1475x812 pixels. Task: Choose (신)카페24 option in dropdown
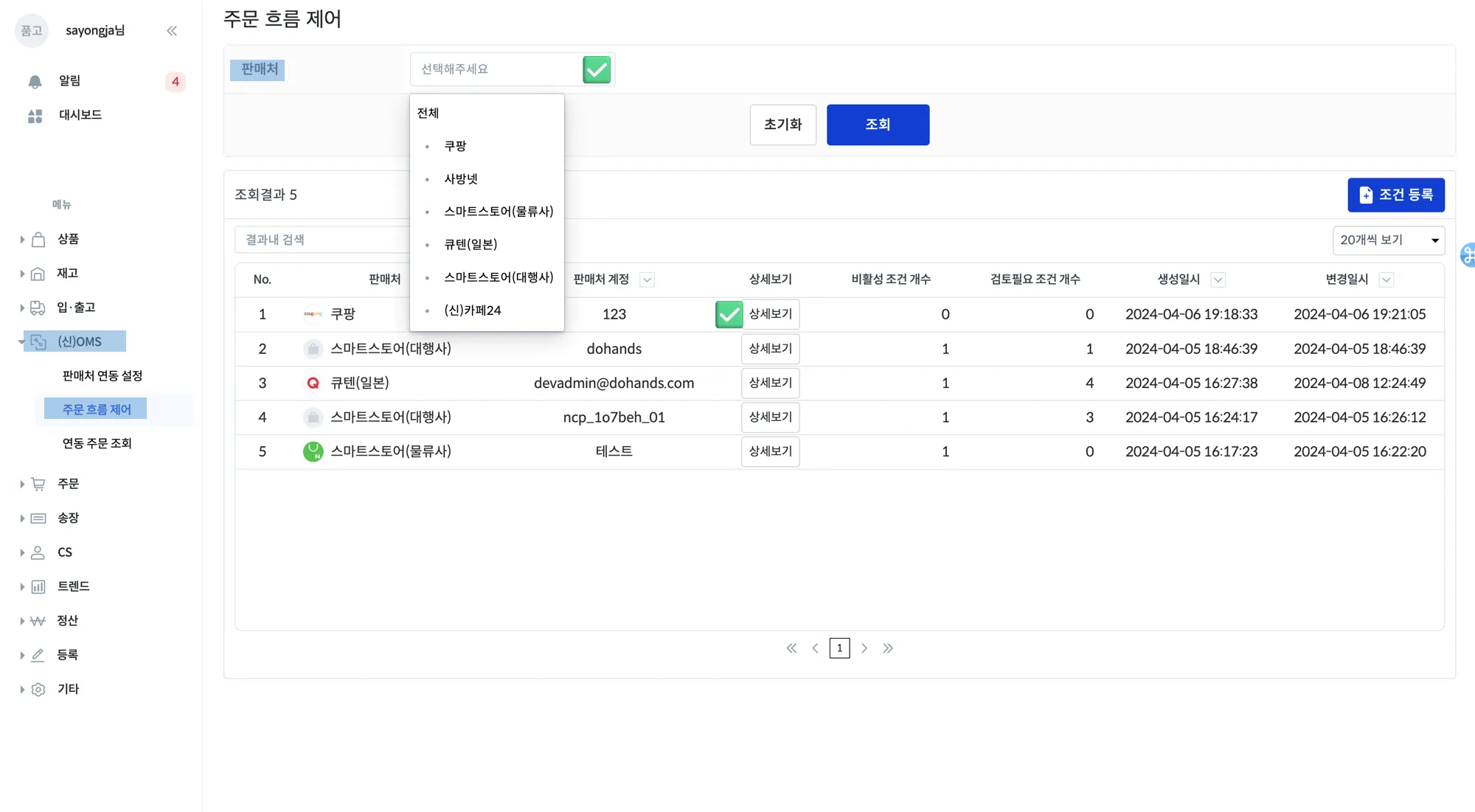[472, 310]
